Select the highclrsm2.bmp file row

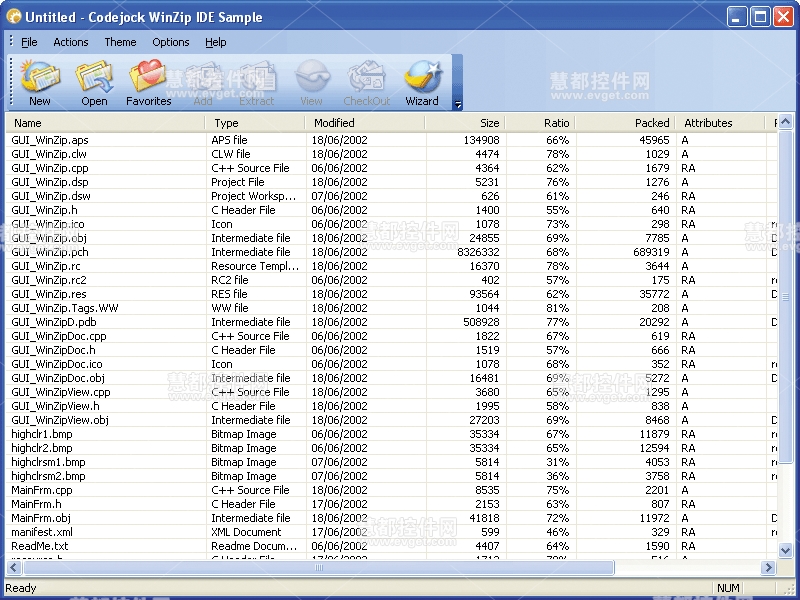392,477
